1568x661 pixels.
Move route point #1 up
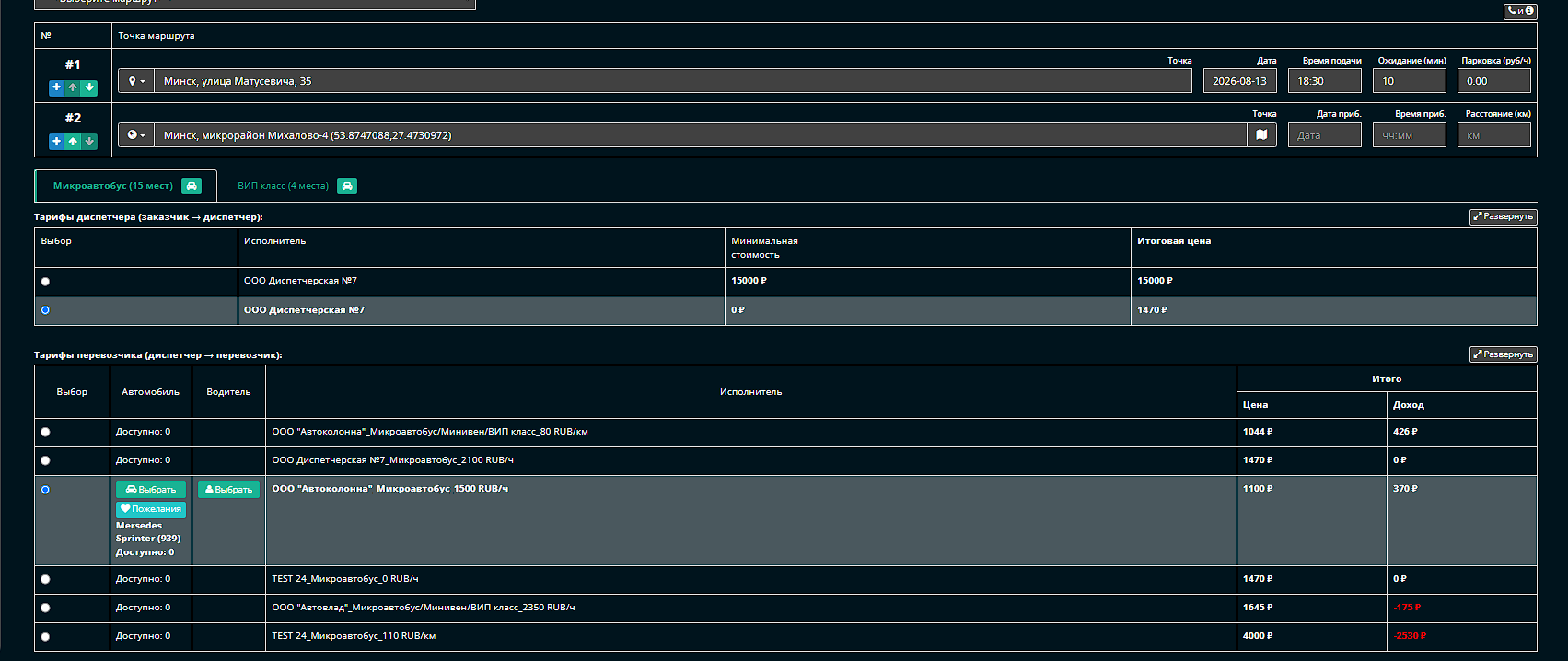73,88
